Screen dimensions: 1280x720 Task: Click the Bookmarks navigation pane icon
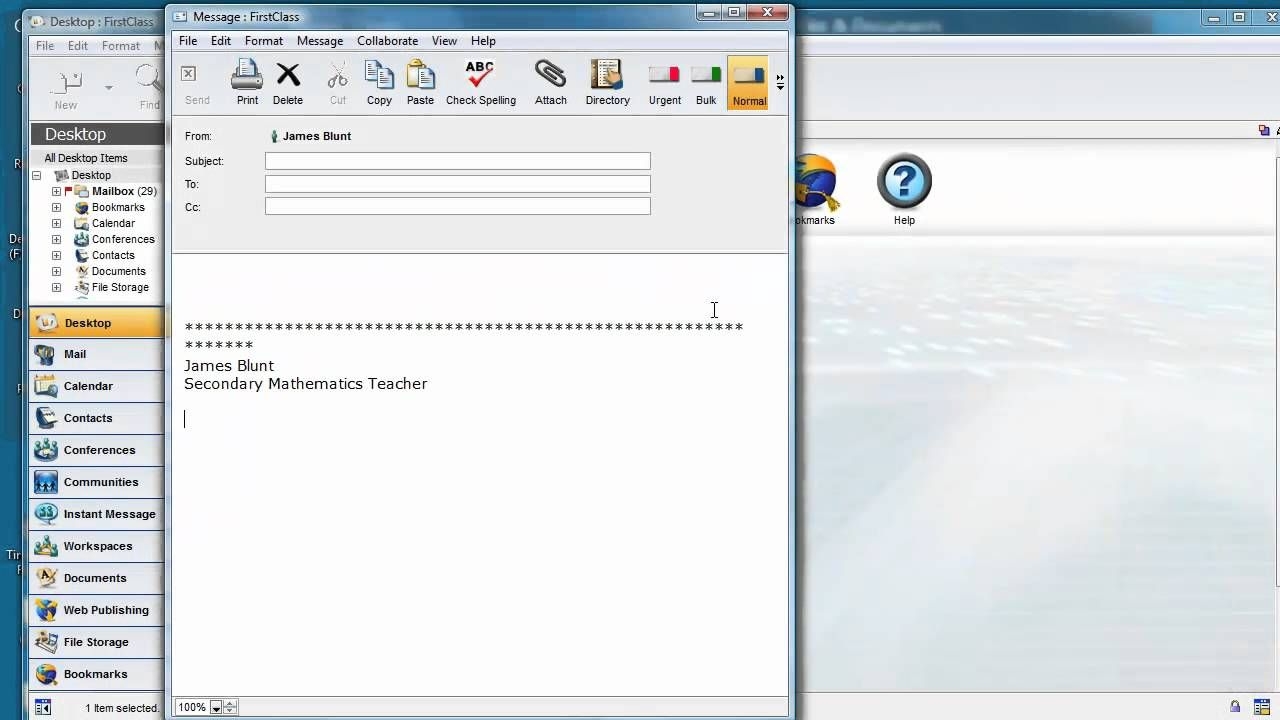pos(46,674)
